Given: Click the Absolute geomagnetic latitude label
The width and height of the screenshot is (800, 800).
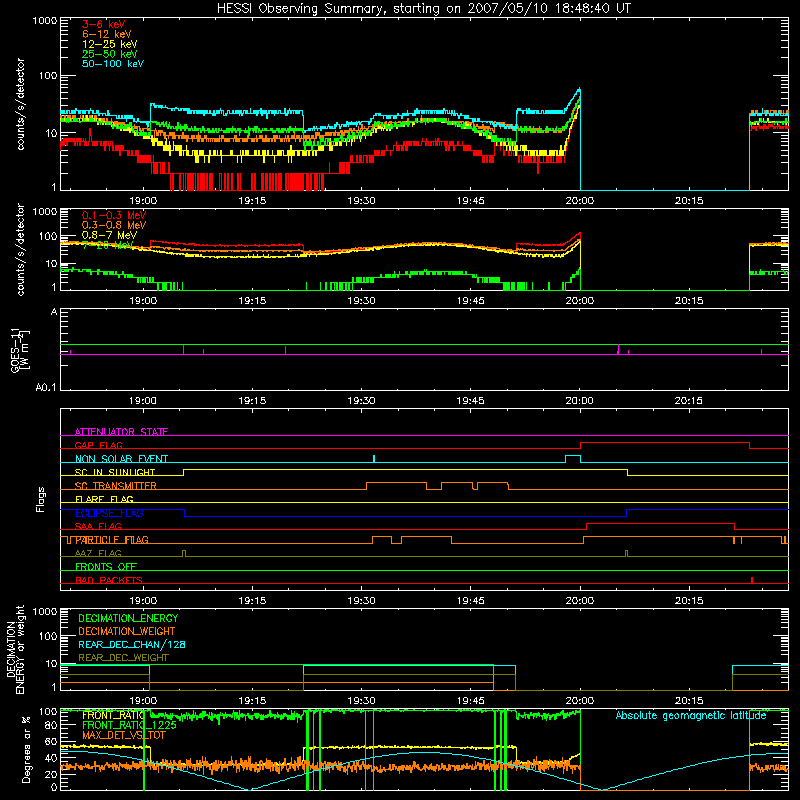Looking at the screenshot, I should pos(691,715).
